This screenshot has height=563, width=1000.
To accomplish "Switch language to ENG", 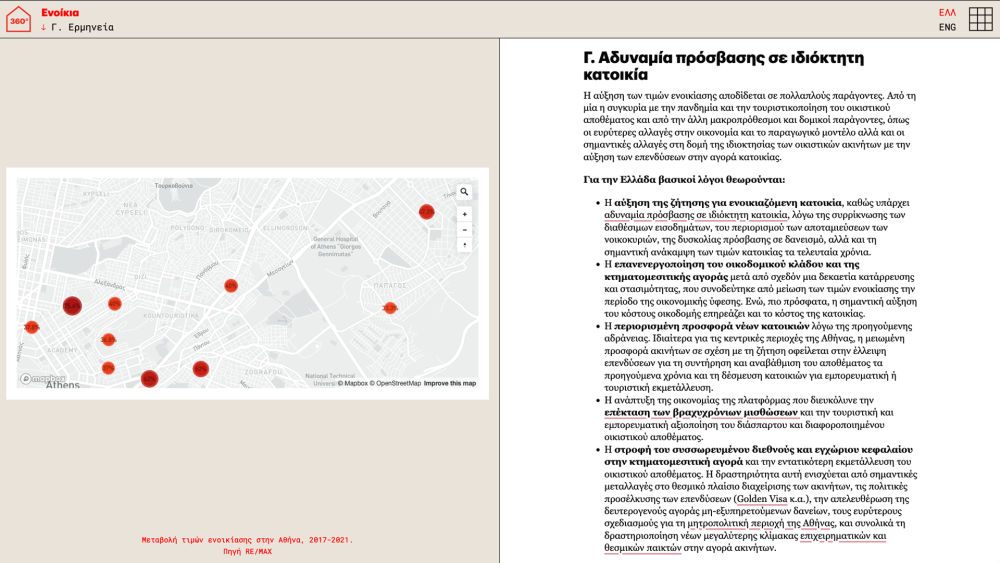I will tap(947, 27).
